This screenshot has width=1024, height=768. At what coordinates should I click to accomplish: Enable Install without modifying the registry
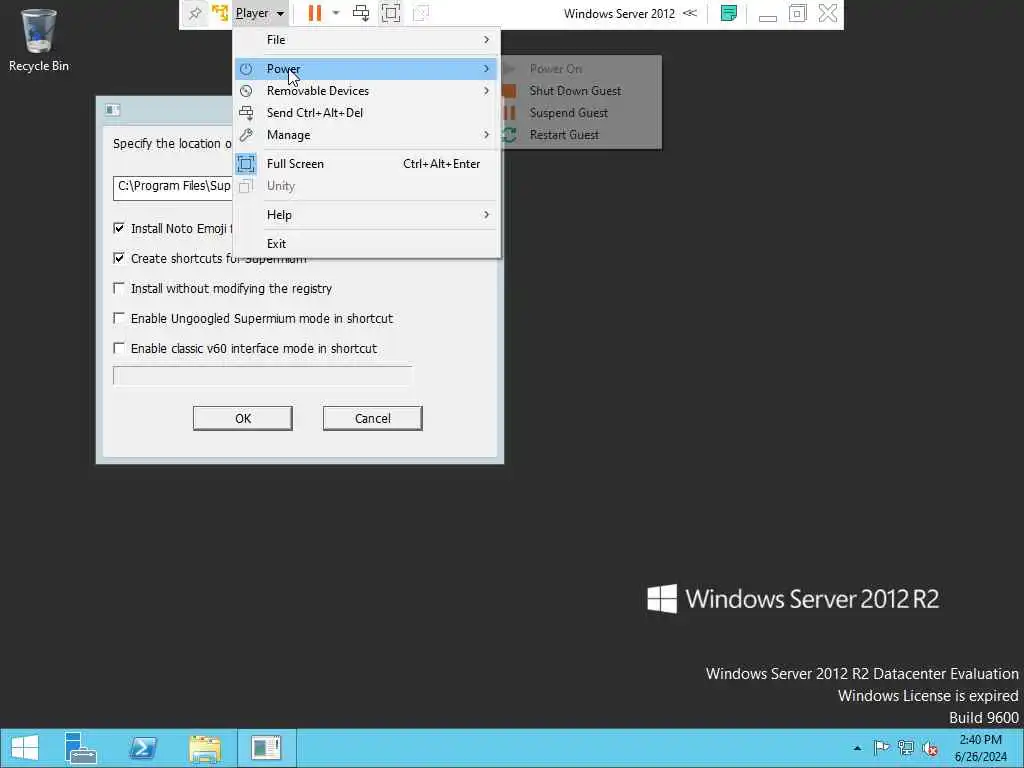(x=119, y=288)
